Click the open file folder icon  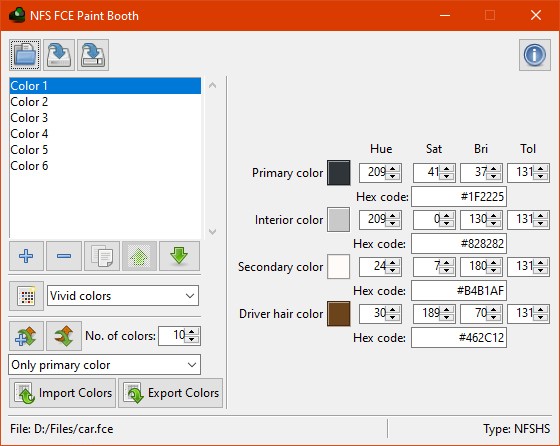(25, 55)
